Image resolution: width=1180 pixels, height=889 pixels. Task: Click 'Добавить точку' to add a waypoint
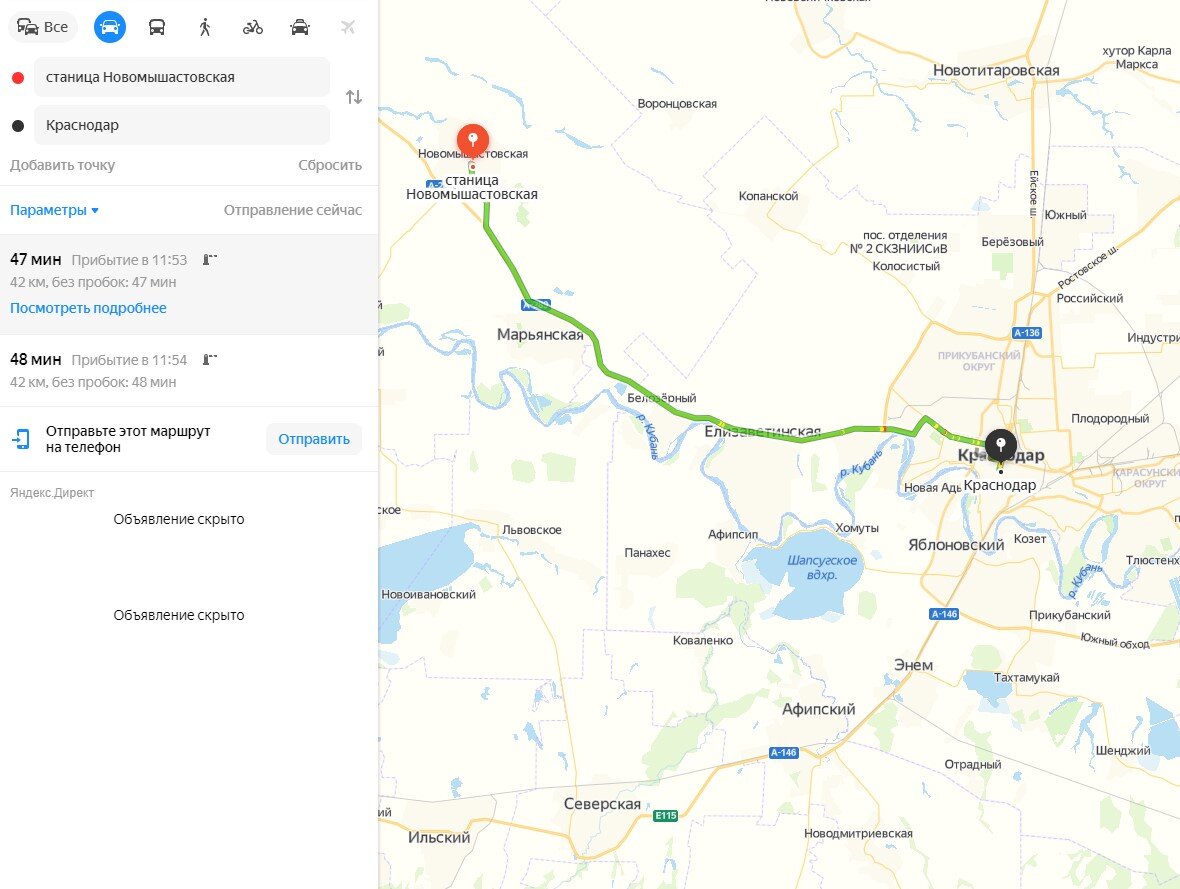tap(62, 165)
